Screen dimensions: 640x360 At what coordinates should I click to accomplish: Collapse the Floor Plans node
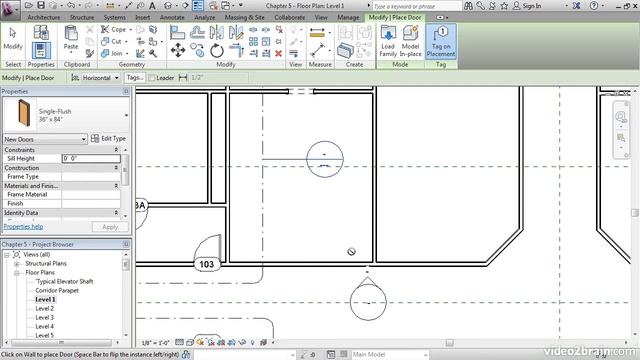[17, 273]
